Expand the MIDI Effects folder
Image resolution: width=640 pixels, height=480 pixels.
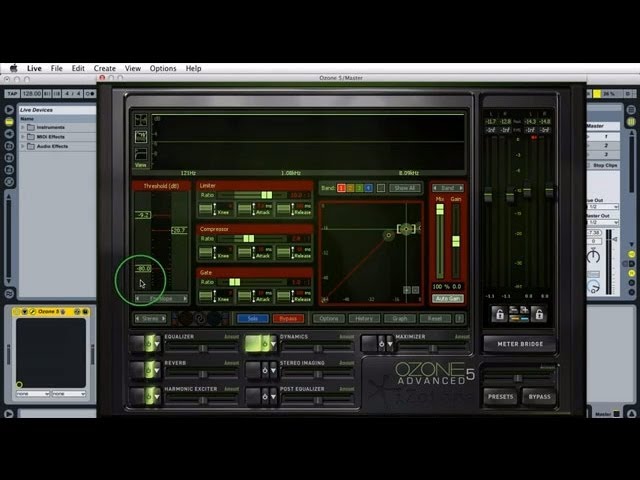click(x=23, y=137)
